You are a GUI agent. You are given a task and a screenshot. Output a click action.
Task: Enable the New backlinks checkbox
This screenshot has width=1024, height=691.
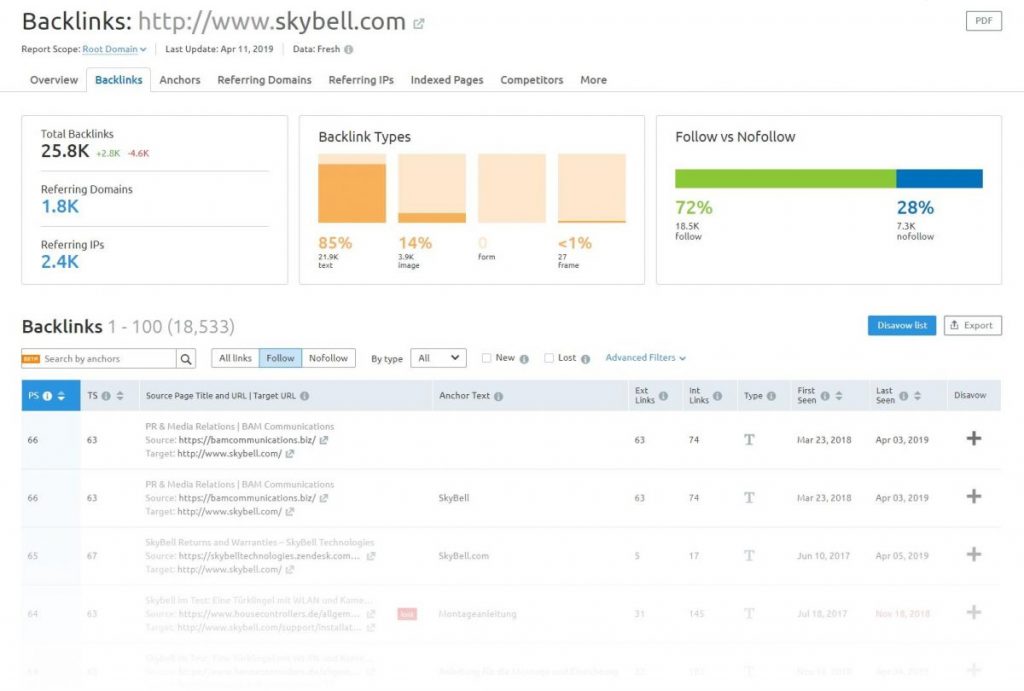(x=487, y=358)
